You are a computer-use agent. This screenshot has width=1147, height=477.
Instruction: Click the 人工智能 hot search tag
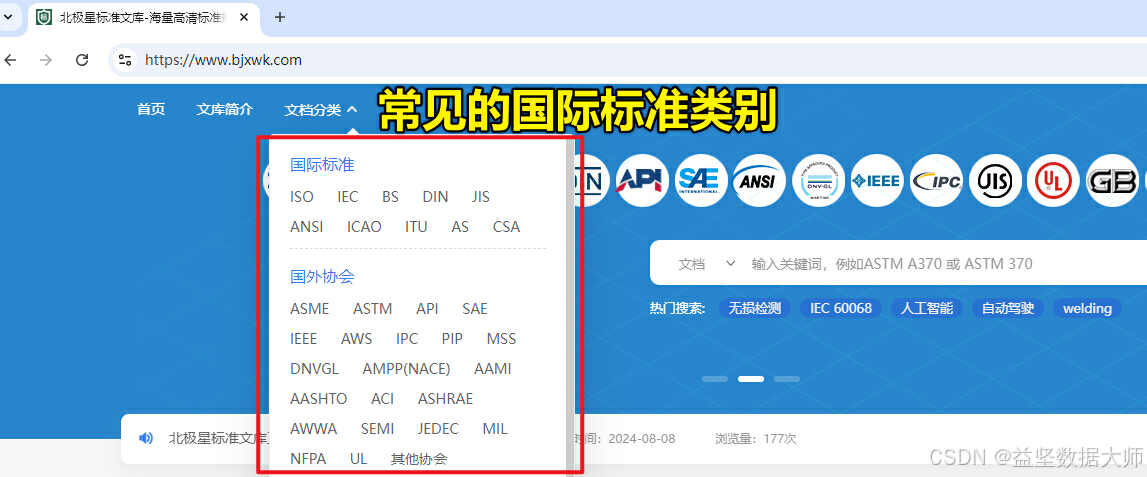(x=927, y=308)
